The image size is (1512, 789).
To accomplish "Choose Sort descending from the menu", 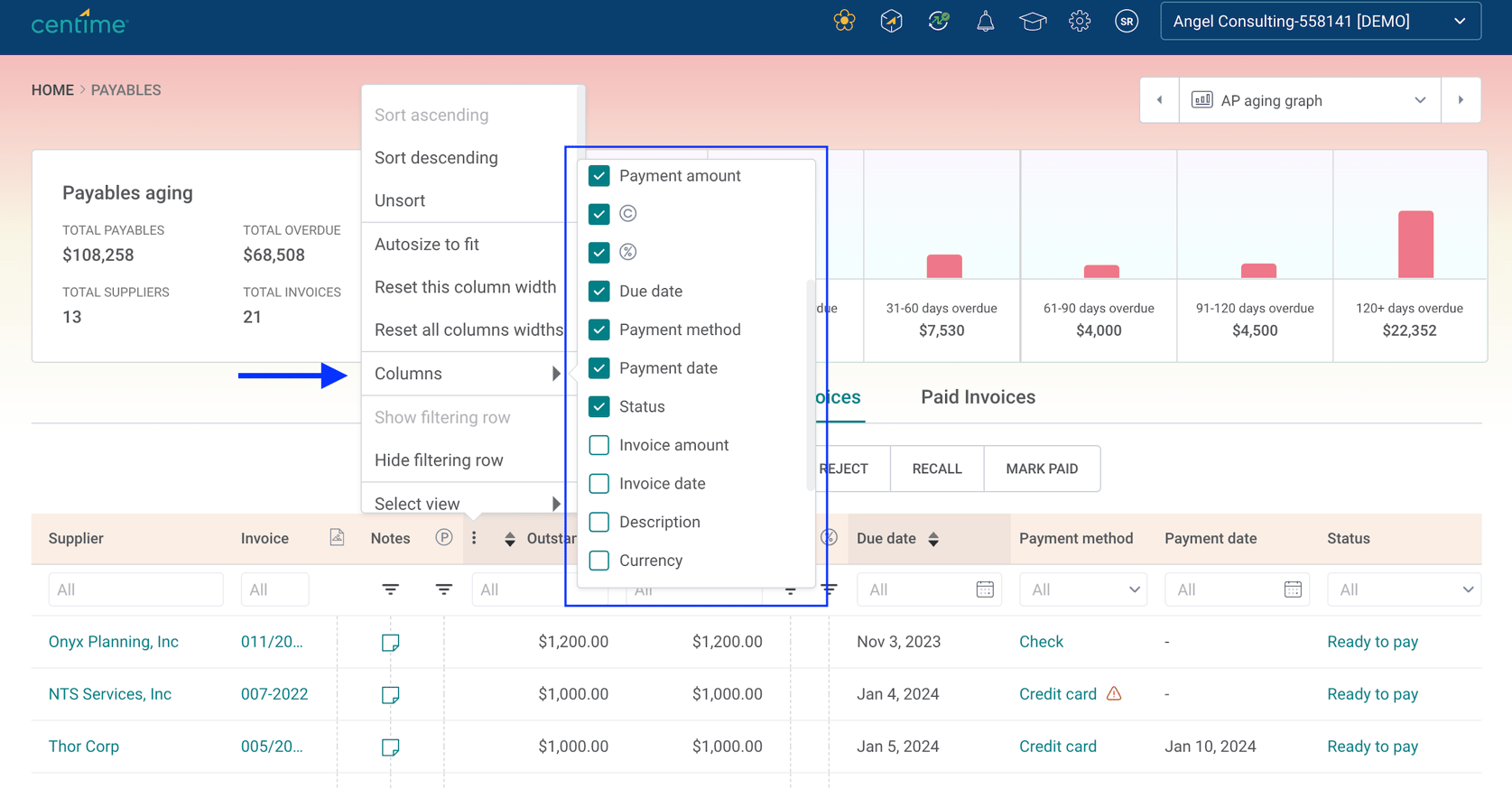I will (x=436, y=158).
